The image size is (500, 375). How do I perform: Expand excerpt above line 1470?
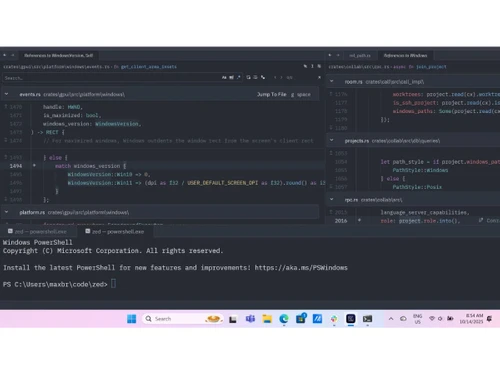click(6, 107)
